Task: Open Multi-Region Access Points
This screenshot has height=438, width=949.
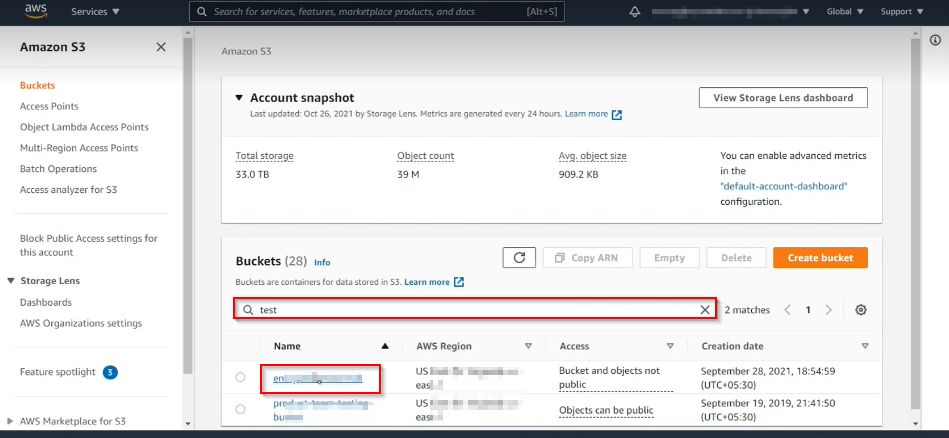Action: coord(79,148)
